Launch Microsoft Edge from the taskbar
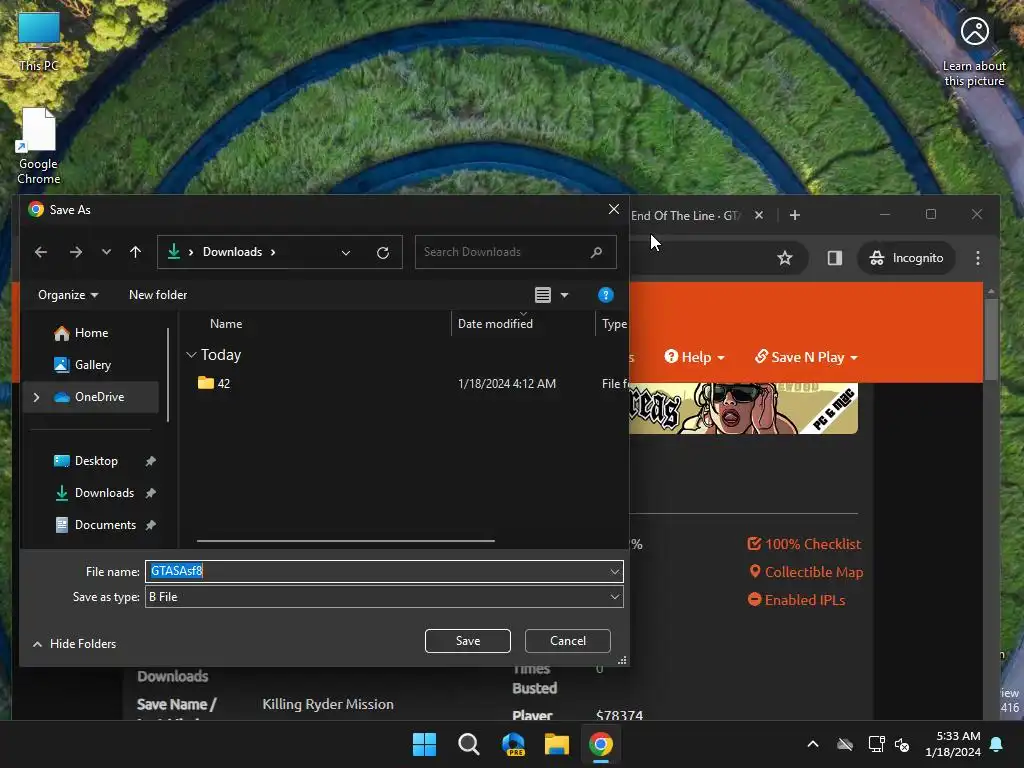 pyautogui.click(x=513, y=744)
